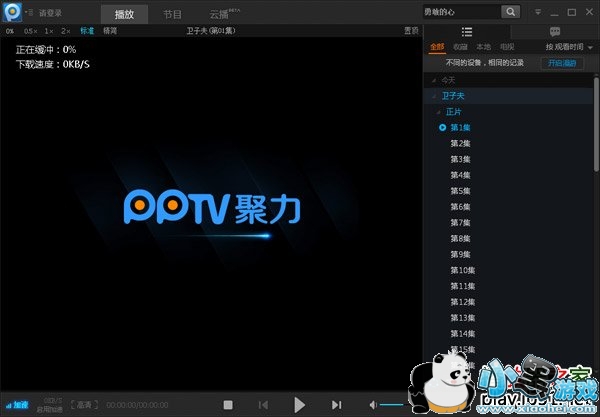The image size is (600, 417).
Task: Switch to the 节目 tab
Action: pyautogui.click(x=172, y=15)
